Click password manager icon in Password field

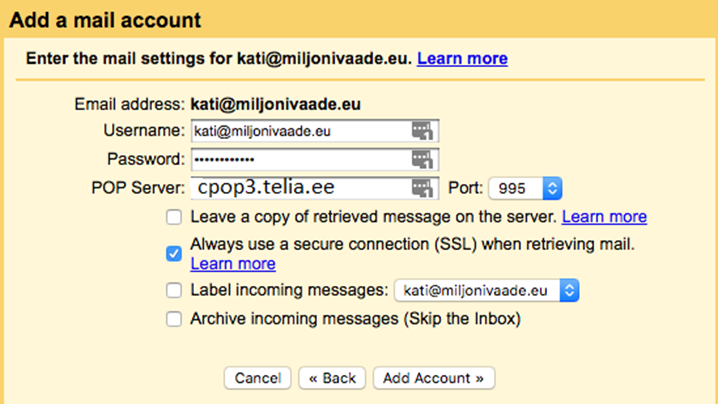[x=422, y=159]
